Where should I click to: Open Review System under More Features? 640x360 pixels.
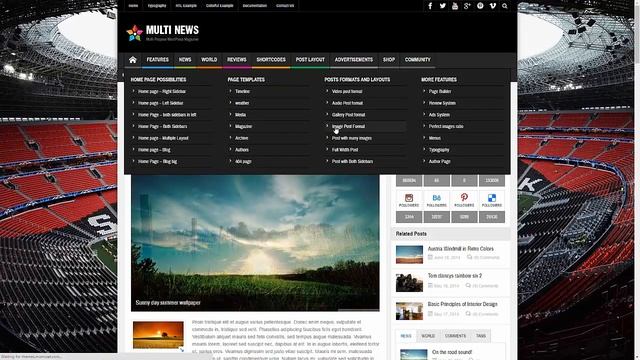[x=442, y=103]
